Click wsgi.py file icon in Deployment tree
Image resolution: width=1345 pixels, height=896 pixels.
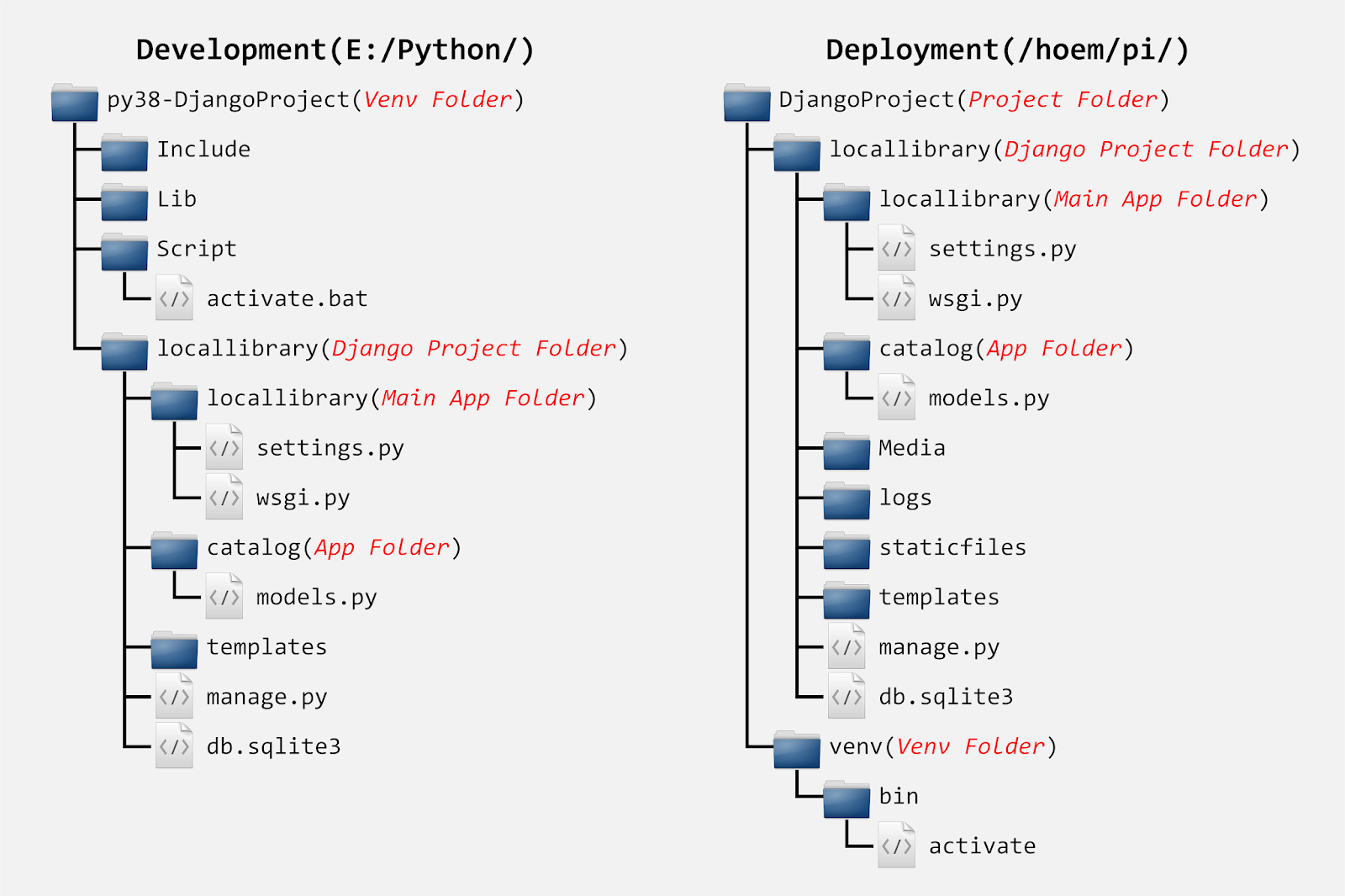click(x=897, y=298)
